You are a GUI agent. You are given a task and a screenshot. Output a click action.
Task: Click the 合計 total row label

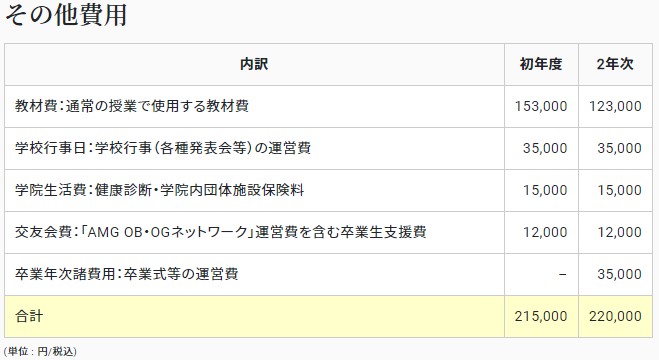(x=29, y=316)
